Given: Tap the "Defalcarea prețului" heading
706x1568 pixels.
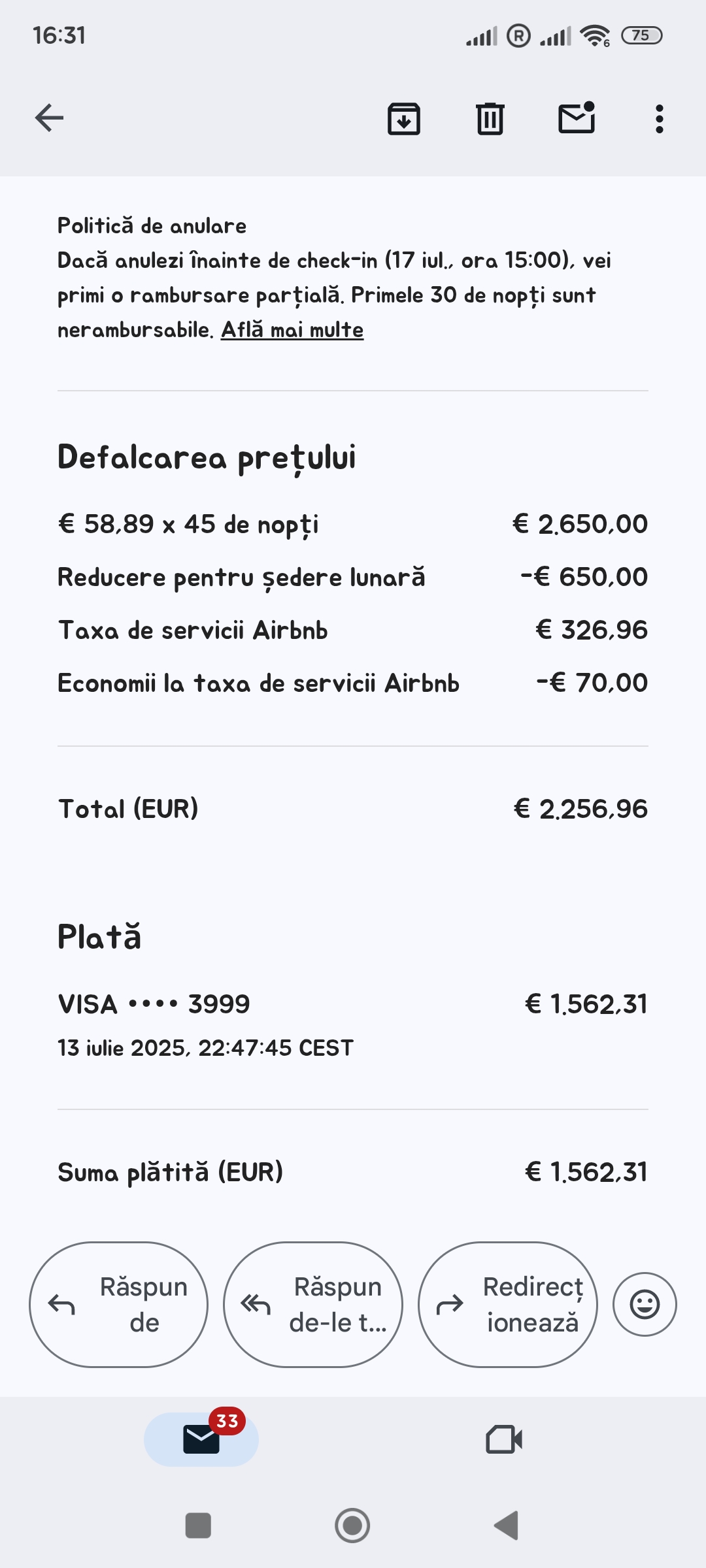Looking at the screenshot, I should (x=207, y=457).
